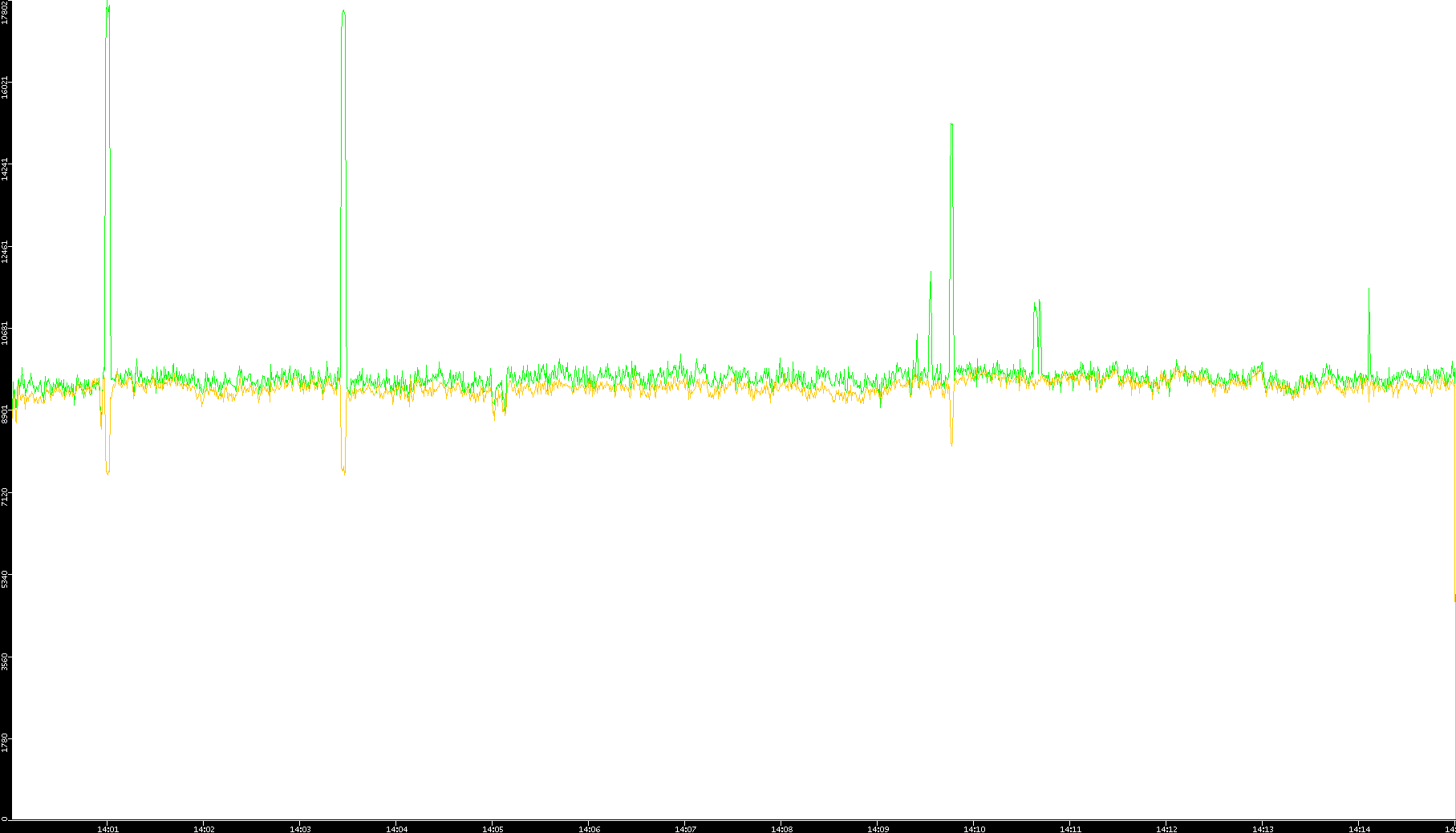This screenshot has width=1456, height=833.
Task: Select the 14:05 tick on time axis
Action: 493,829
